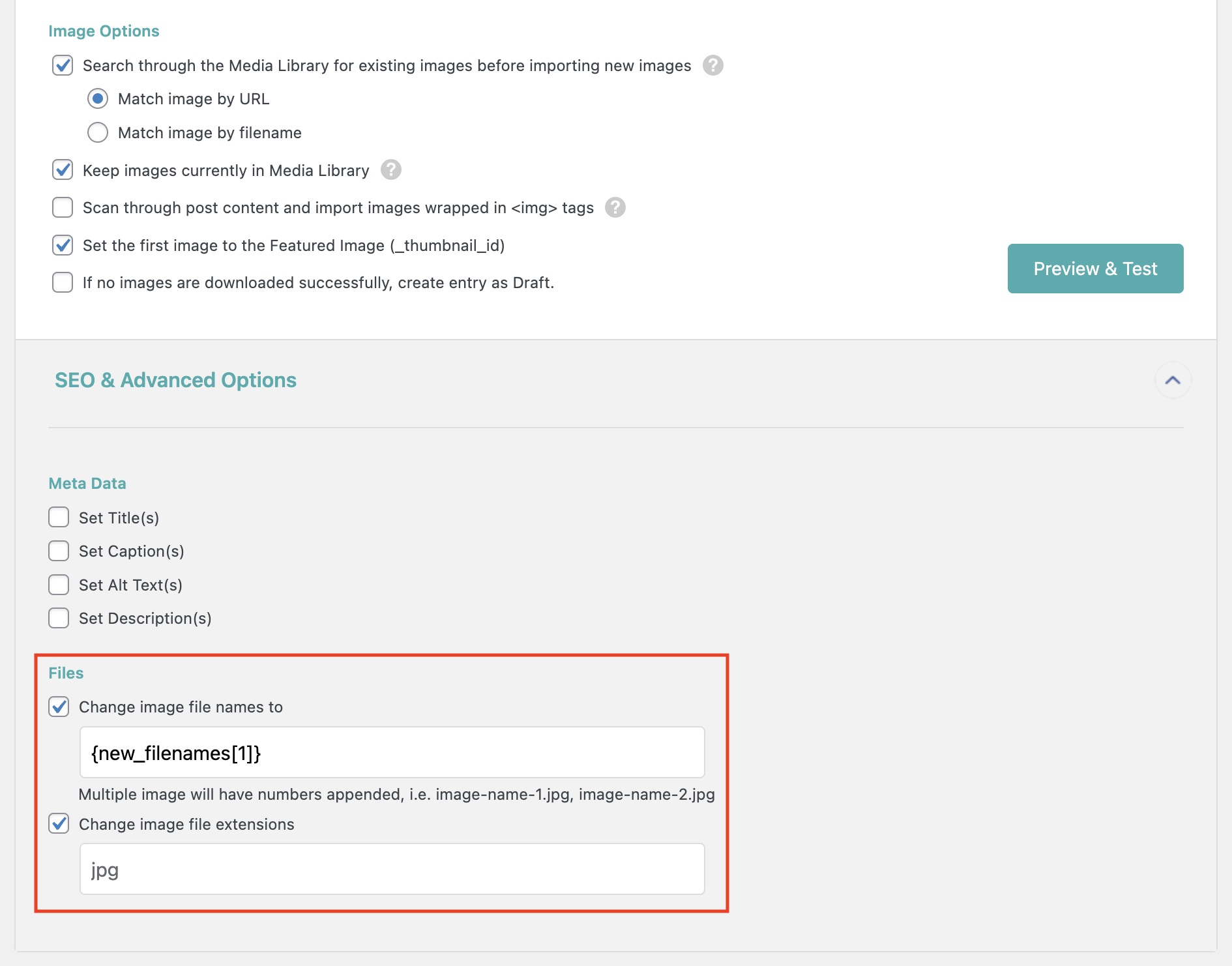Image resolution: width=1232 pixels, height=966 pixels.
Task: Click the SEO & Advanced Options heading
Action: coord(175,381)
